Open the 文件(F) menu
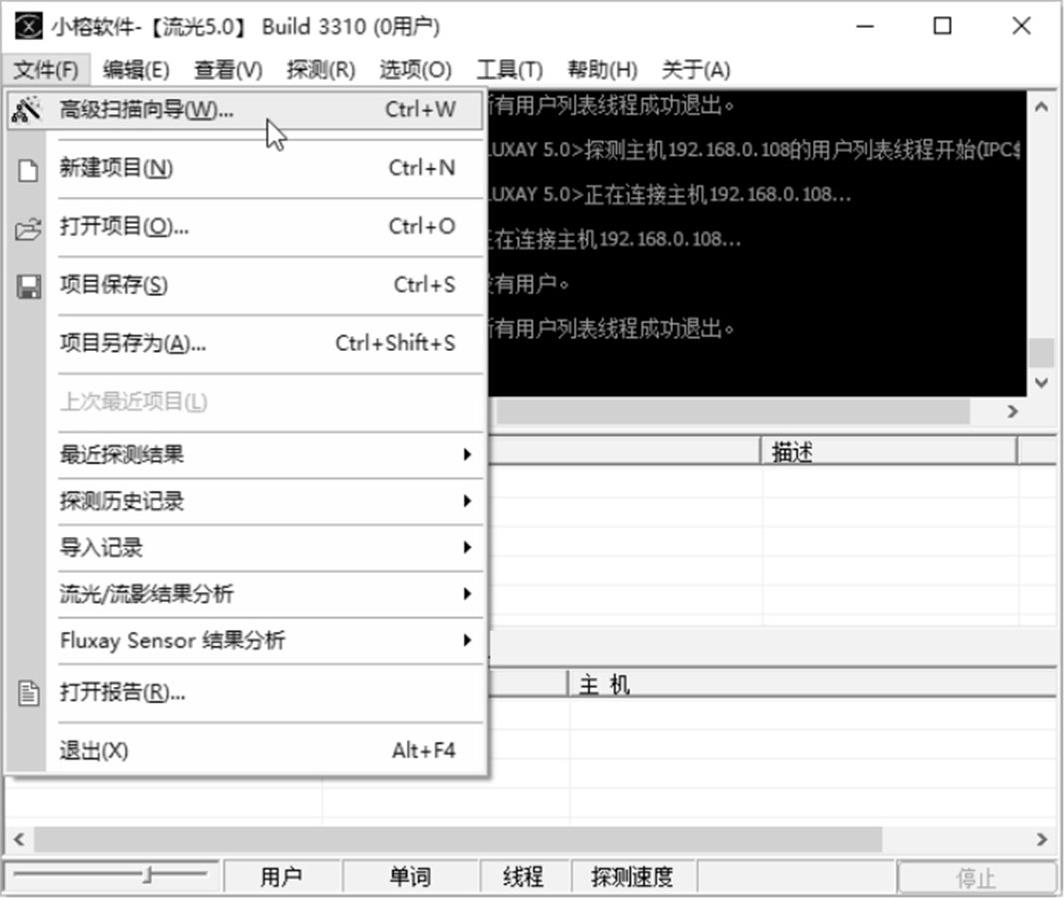This screenshot has width=1064, height=898. [45, 69]
